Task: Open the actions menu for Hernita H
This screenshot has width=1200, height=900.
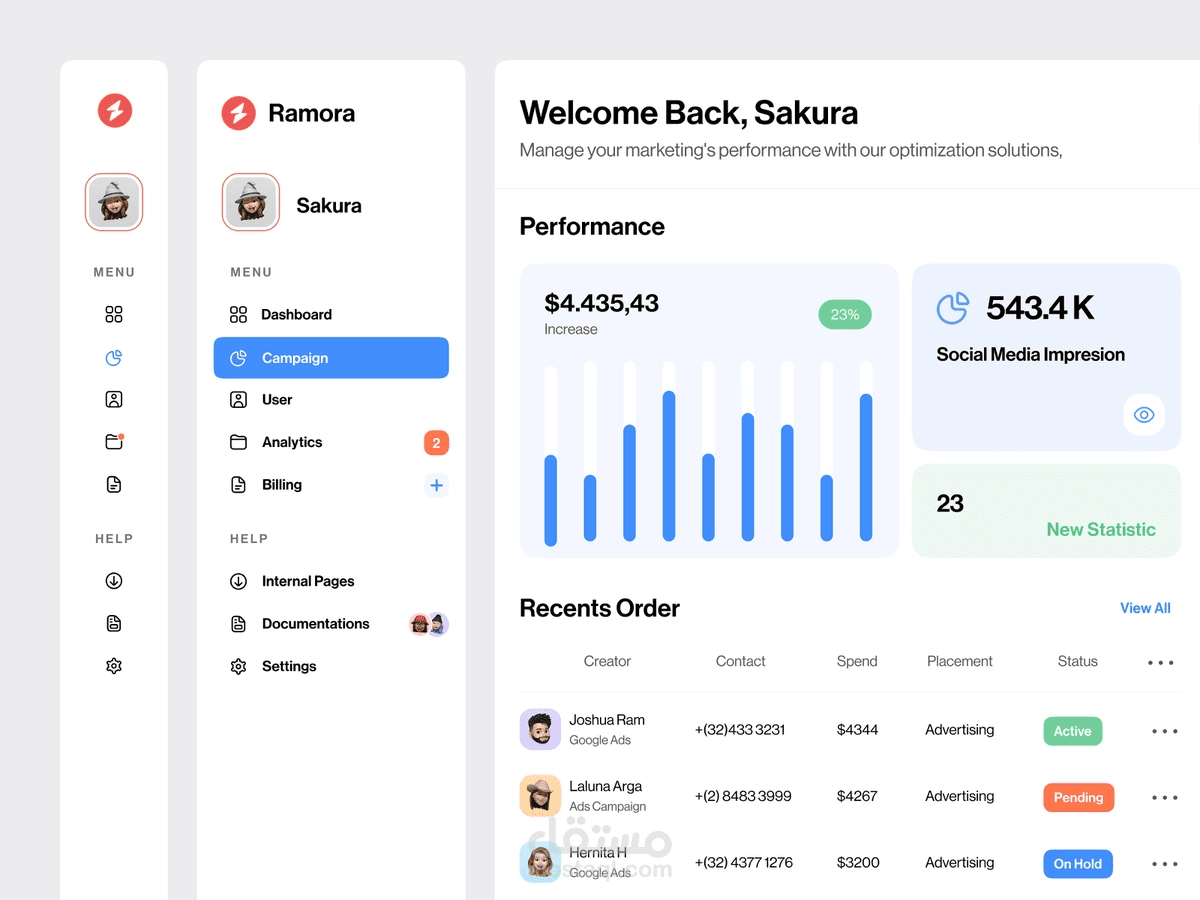Action: [1164, 863]
